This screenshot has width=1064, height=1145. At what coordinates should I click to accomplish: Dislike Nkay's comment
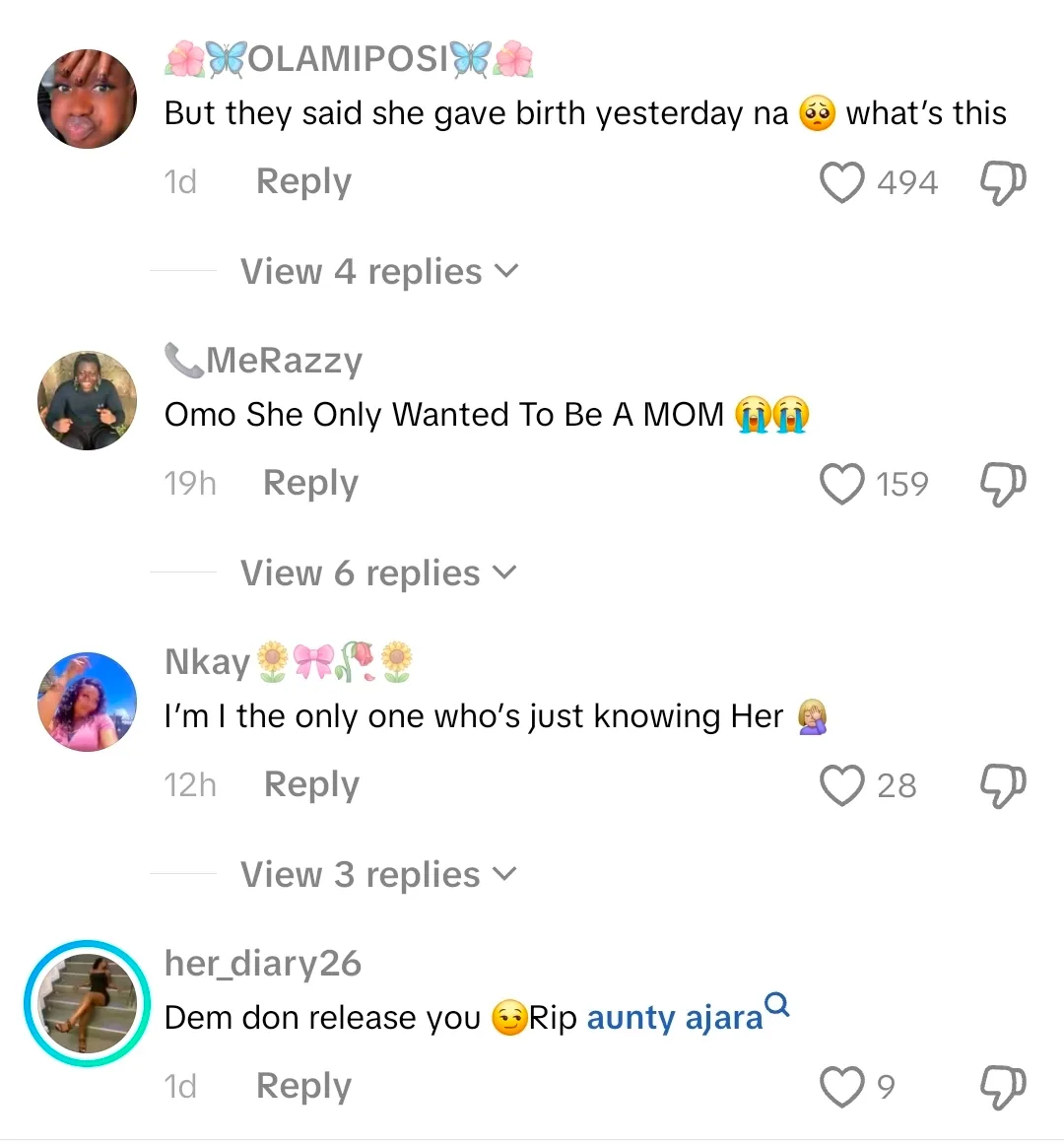point(1002,785)
